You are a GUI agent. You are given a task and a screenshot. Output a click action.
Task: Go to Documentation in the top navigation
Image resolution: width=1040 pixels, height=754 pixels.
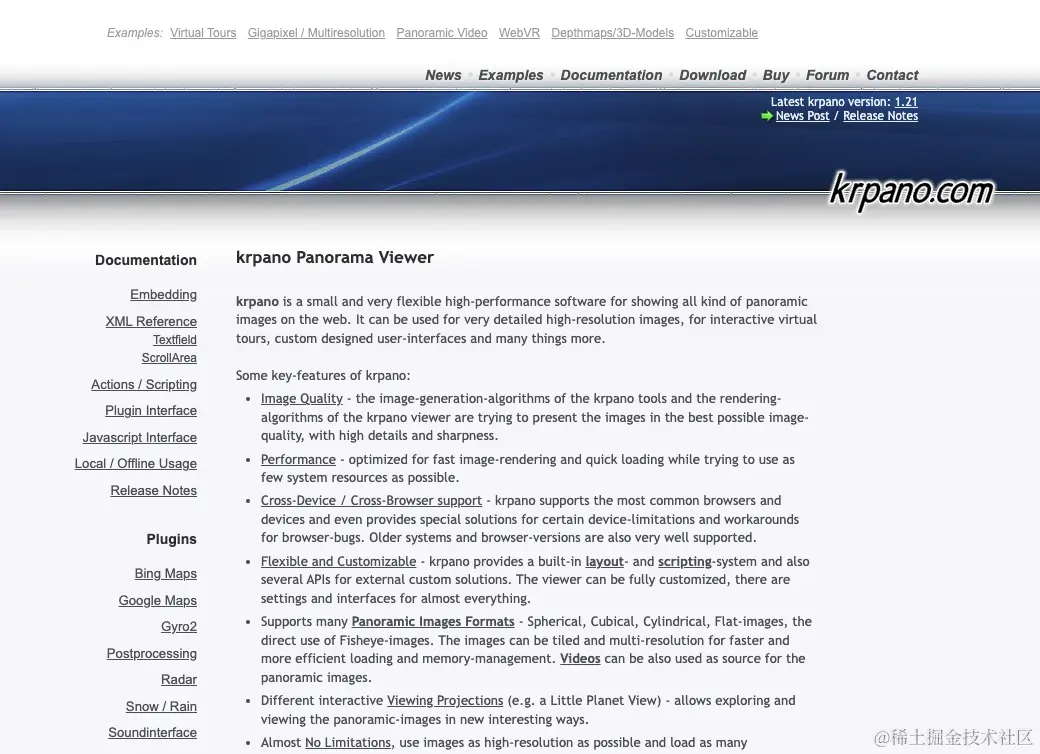(x=611, y=76)
